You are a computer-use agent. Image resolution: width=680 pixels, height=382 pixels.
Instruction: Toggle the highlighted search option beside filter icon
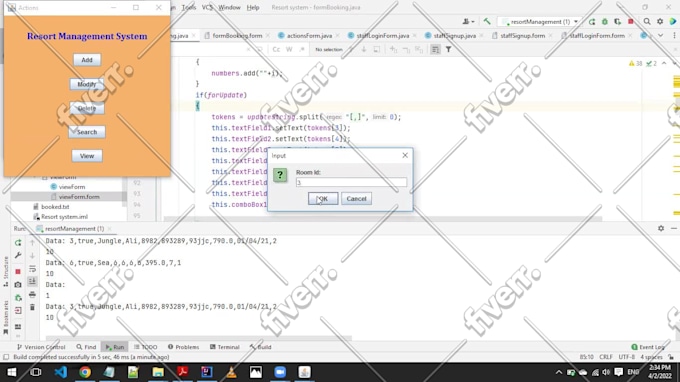pos(435,49)
